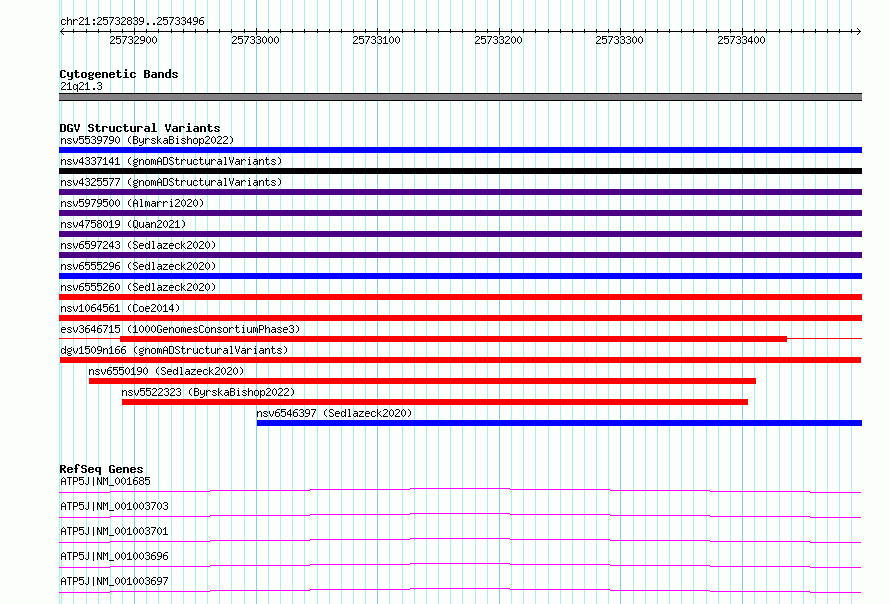The height and width of the screenshot is (604, 890).
Task: Click the ATP5J|NM_001685 gene label
Action: pyautogui.click(x=106, y=481)
